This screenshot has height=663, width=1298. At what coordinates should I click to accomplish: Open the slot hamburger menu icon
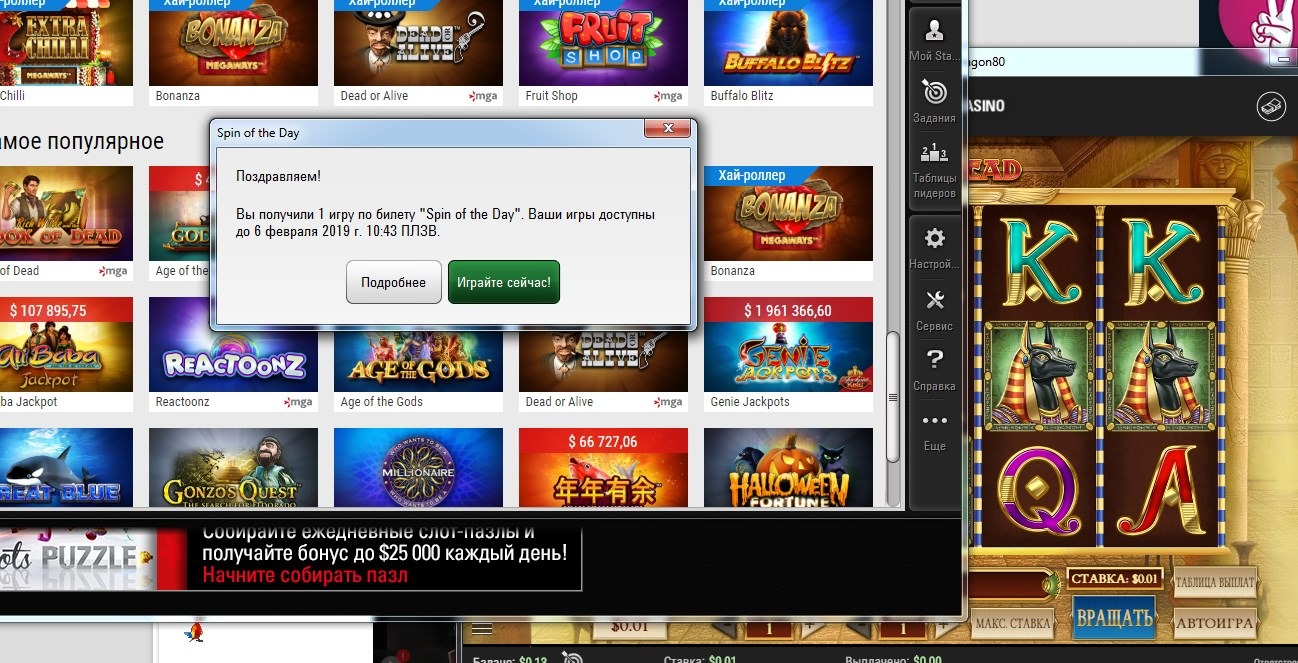tap(482, 629)
